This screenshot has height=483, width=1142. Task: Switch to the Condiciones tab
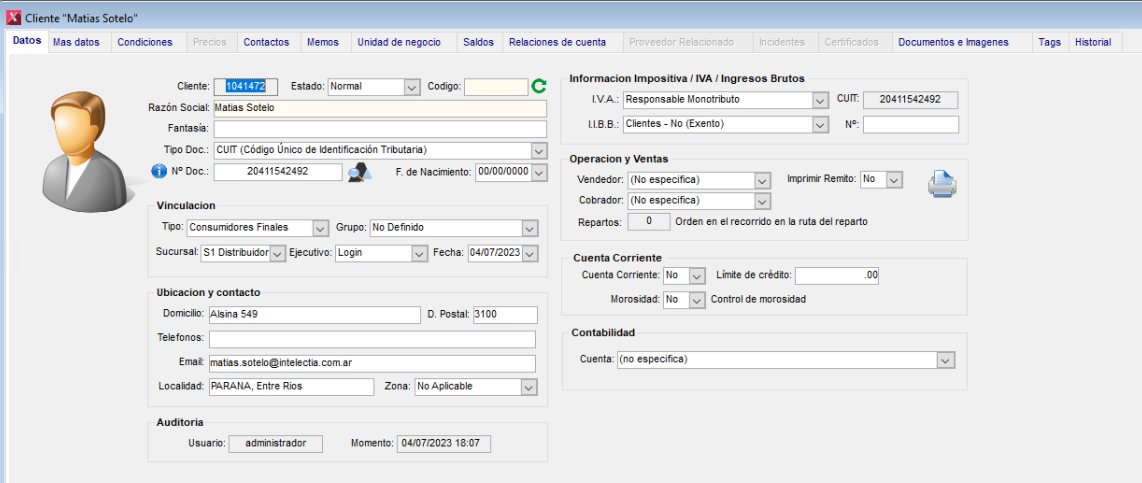145,42
